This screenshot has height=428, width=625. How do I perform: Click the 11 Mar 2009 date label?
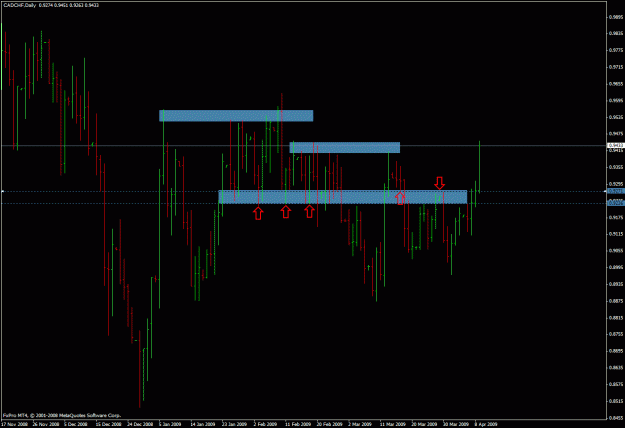(393, 424)
